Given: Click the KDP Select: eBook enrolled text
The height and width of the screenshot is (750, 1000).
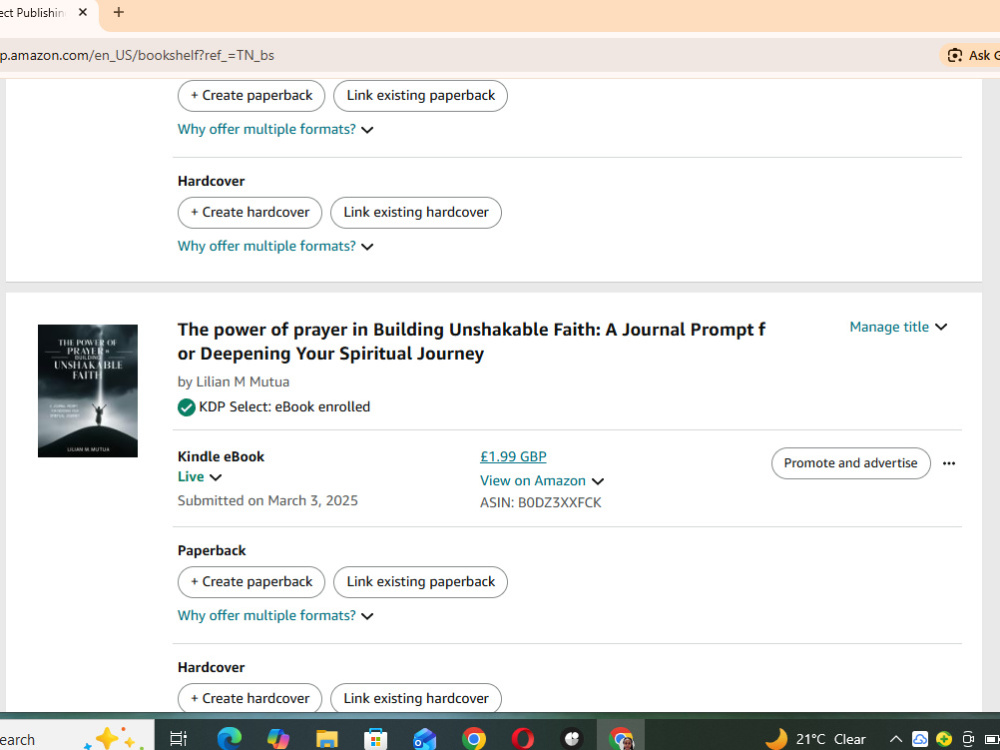Looking at the screenshot, I should point(284,407).
